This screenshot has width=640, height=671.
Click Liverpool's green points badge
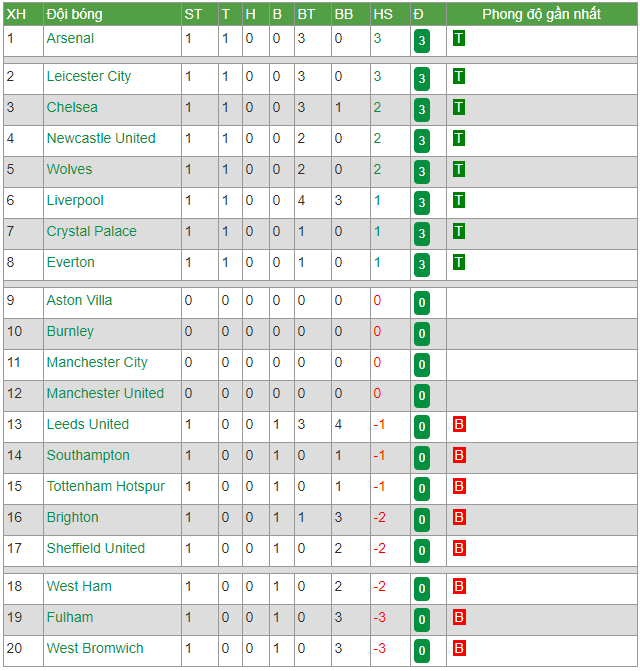(421, 203)
